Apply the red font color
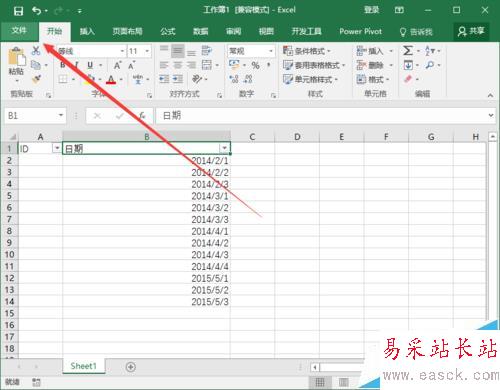 point(111,79)
